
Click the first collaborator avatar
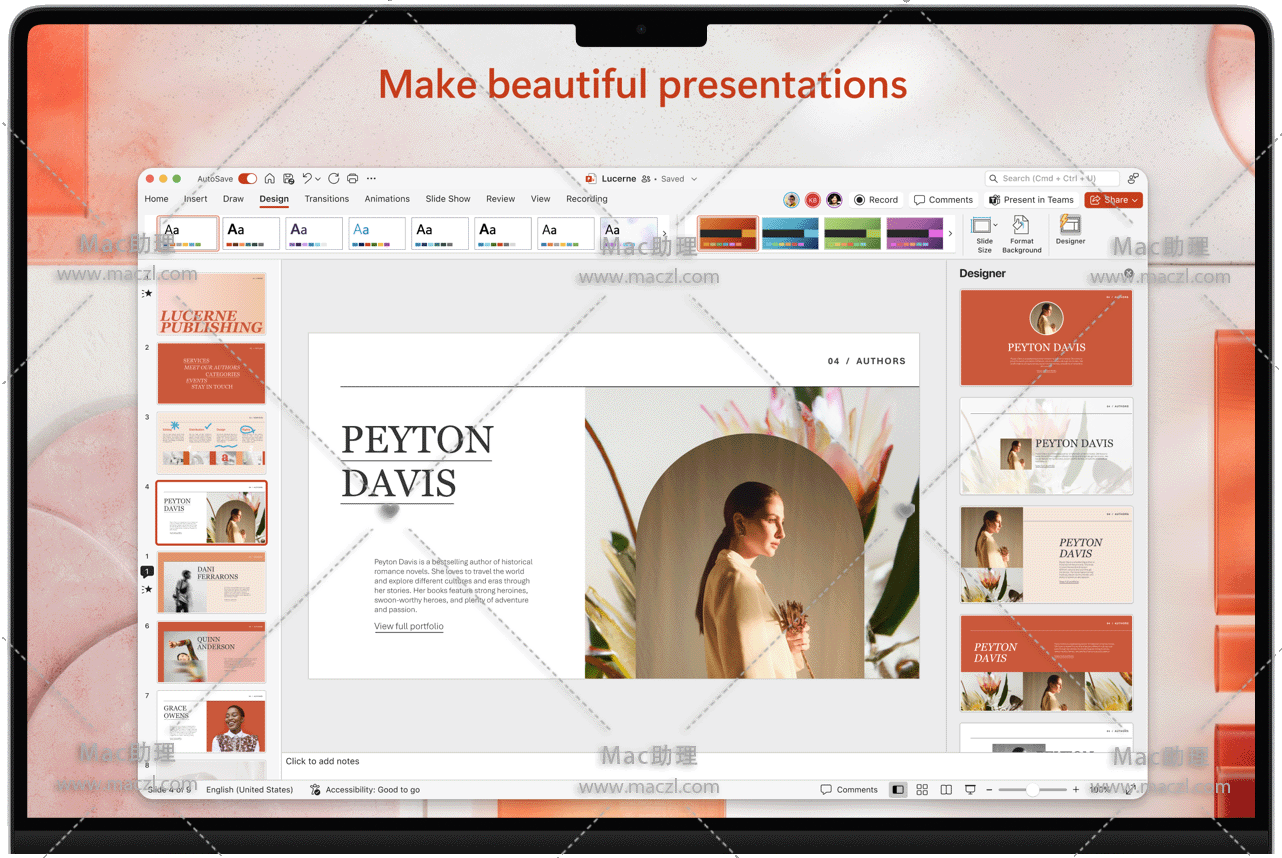(x=791, y=200)
